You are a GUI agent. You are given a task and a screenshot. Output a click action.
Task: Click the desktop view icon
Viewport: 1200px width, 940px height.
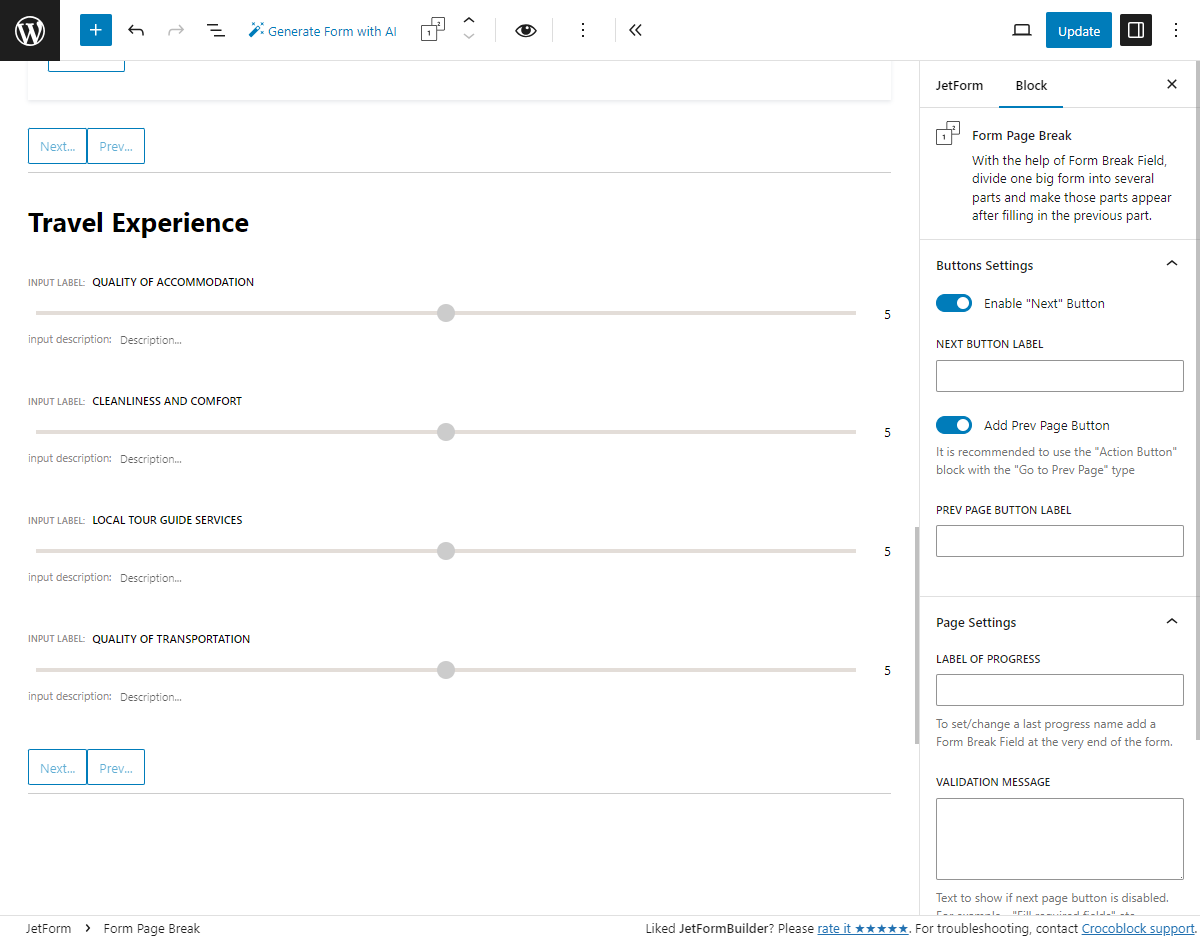tap(1021, 30)
